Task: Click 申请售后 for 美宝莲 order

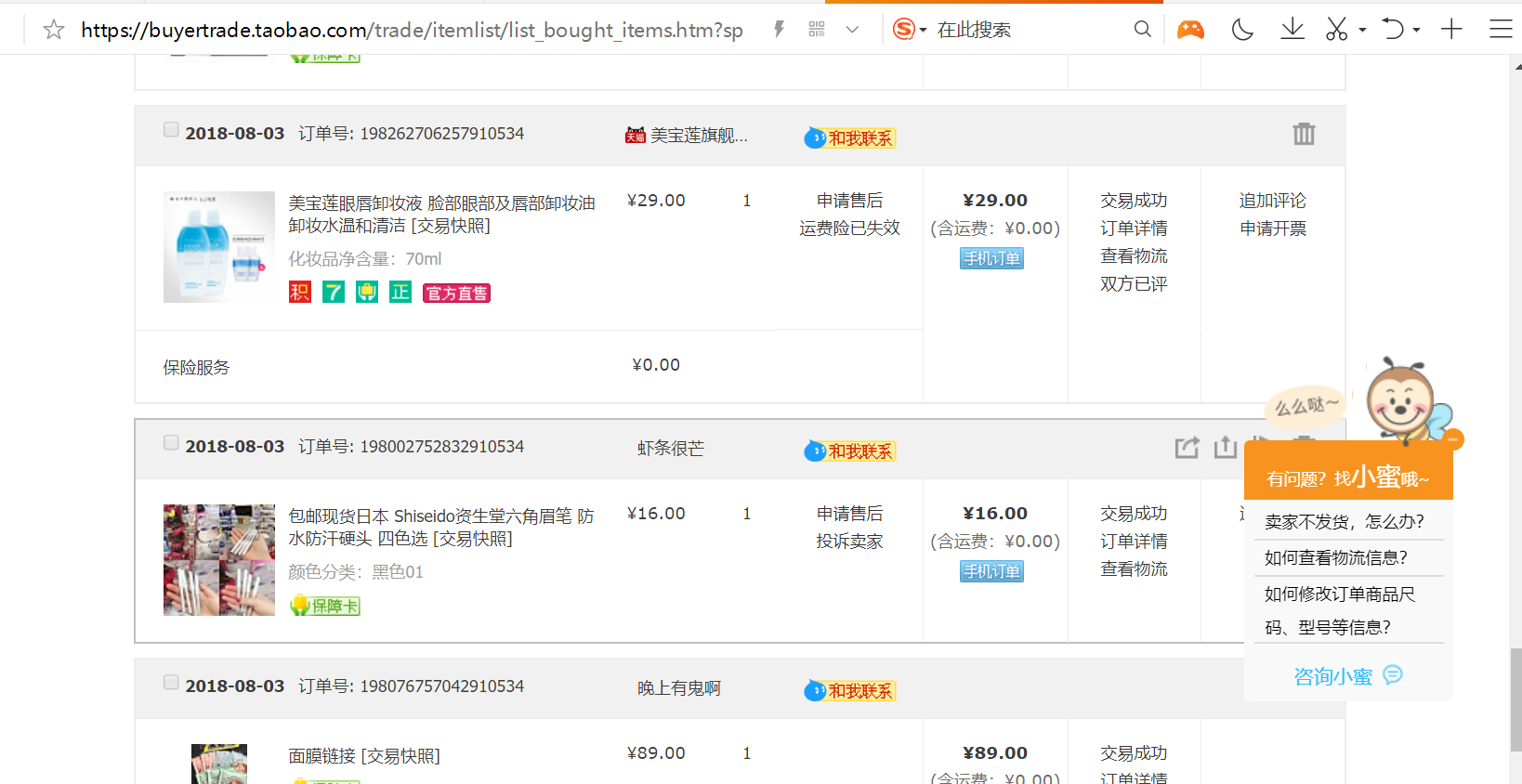Action: pyautogui.click(x=850, y=201)
